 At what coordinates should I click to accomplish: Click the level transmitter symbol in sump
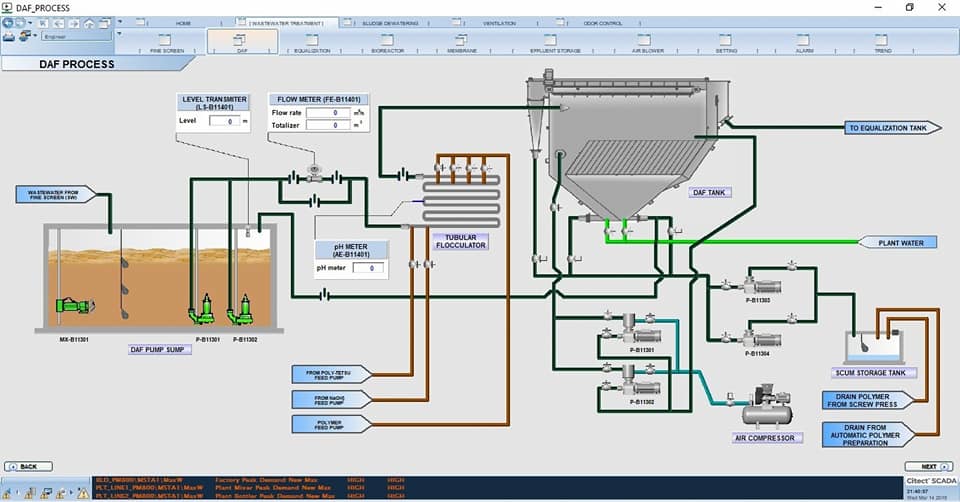(248, 231)
